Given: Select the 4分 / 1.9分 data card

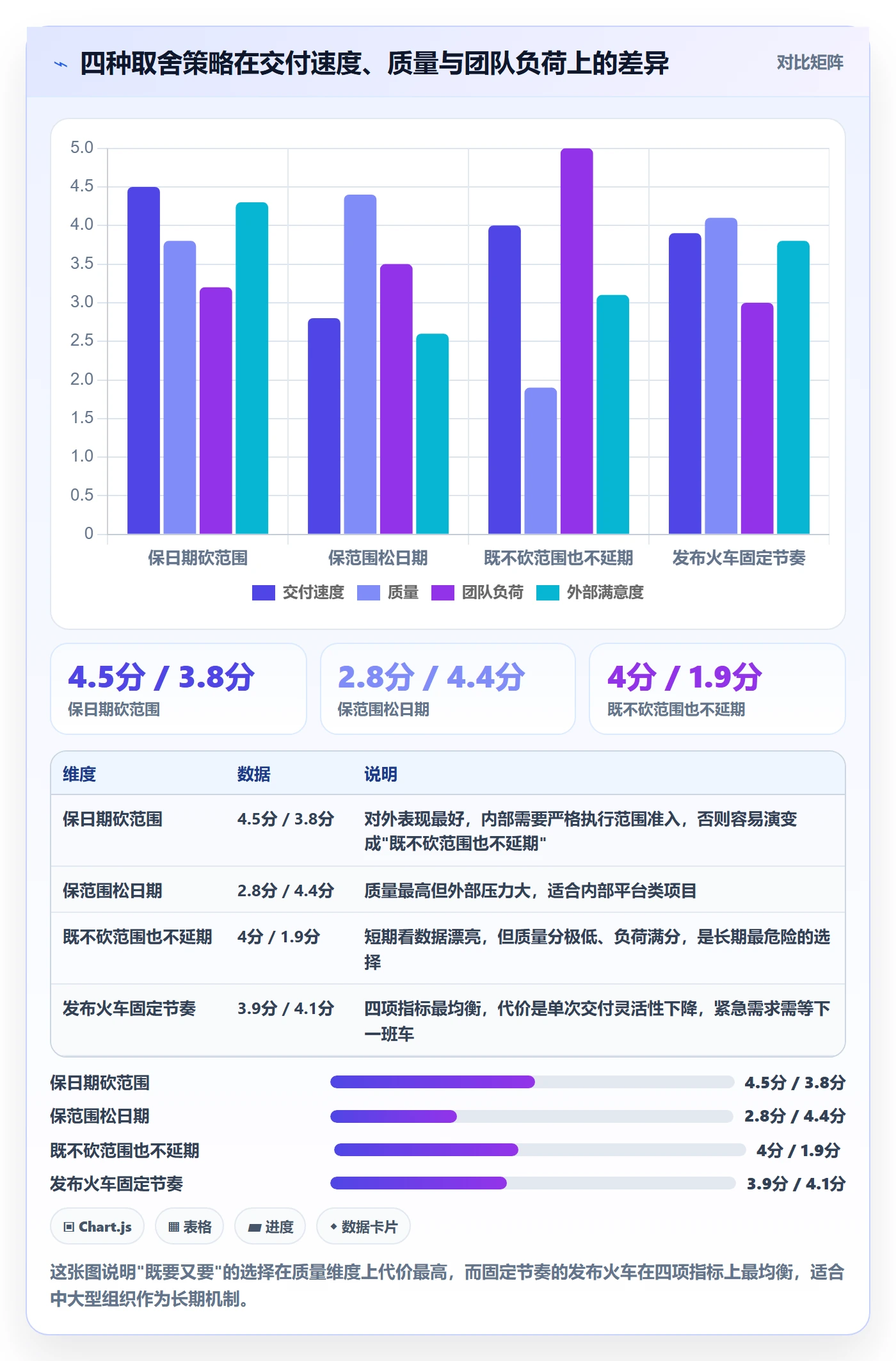Looking at the screenshot, I should (717, 689).
